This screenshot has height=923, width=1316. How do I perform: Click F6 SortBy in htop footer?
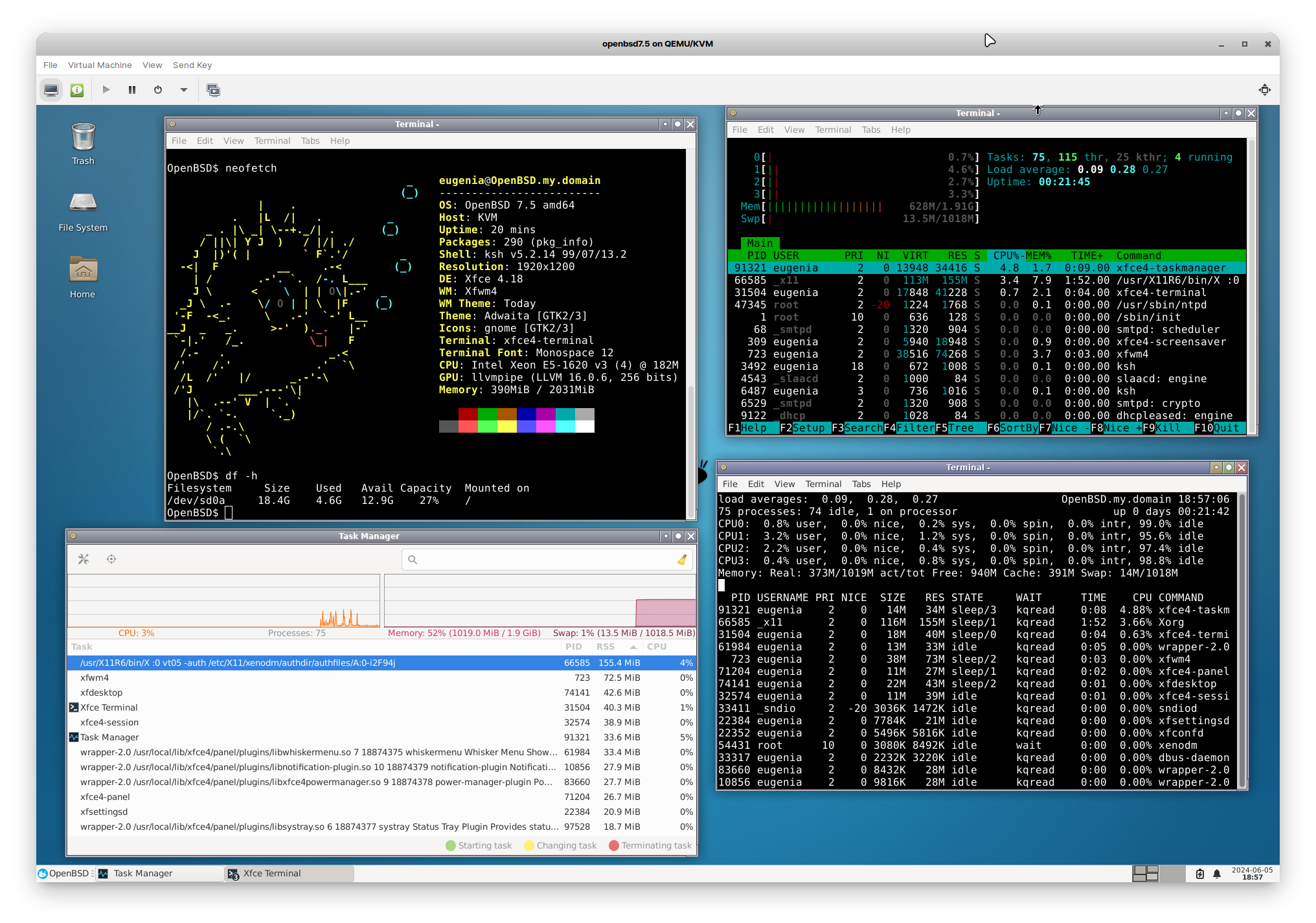(x=1012, y=427)
